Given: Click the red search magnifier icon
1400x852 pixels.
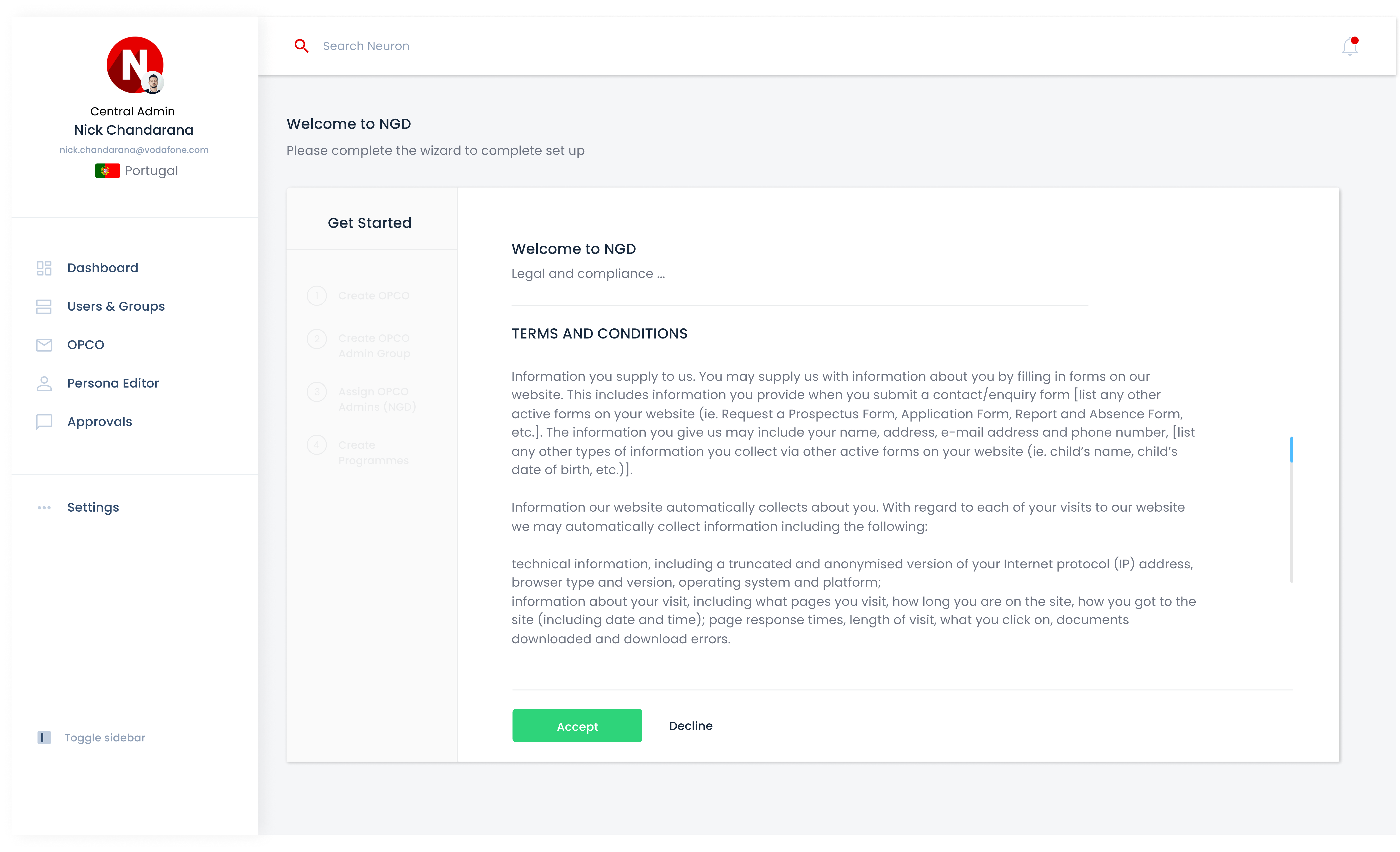Looking at the screenshot, I should point(301,46).
